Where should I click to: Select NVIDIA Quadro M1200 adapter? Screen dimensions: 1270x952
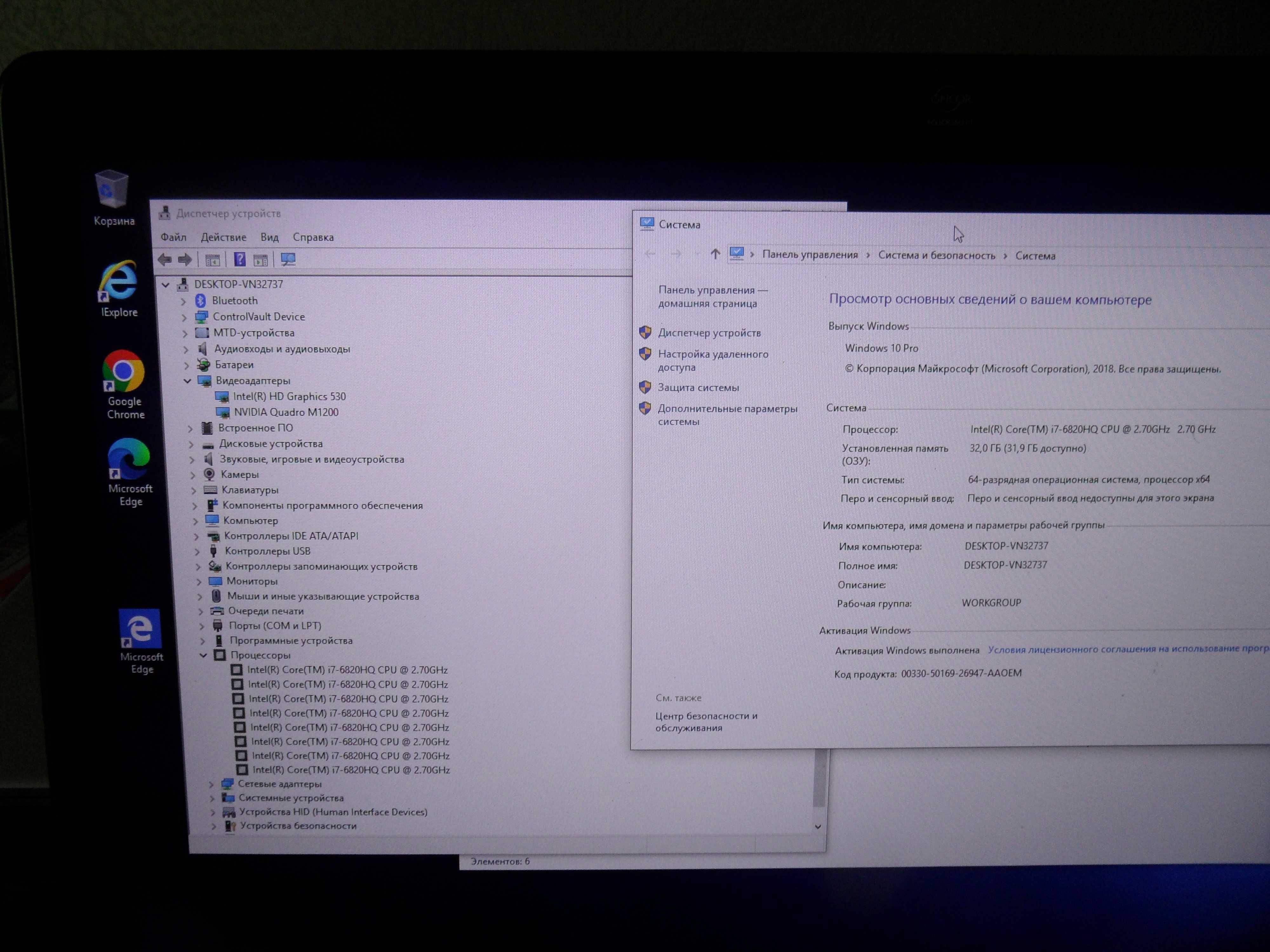(x=286, y=412)
